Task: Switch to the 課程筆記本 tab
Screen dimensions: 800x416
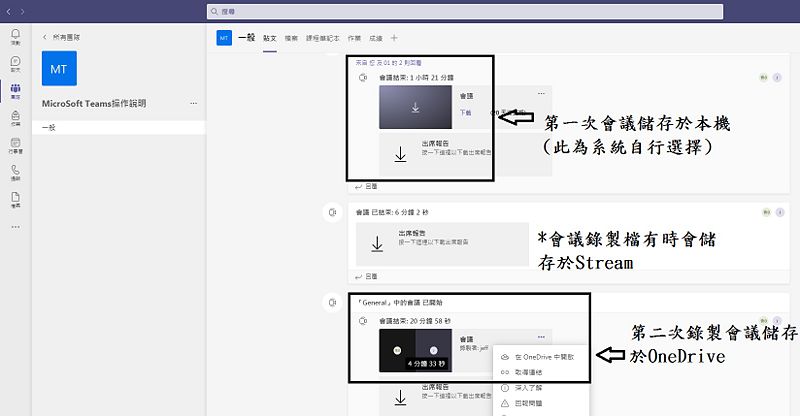Action: pos(322,38)
